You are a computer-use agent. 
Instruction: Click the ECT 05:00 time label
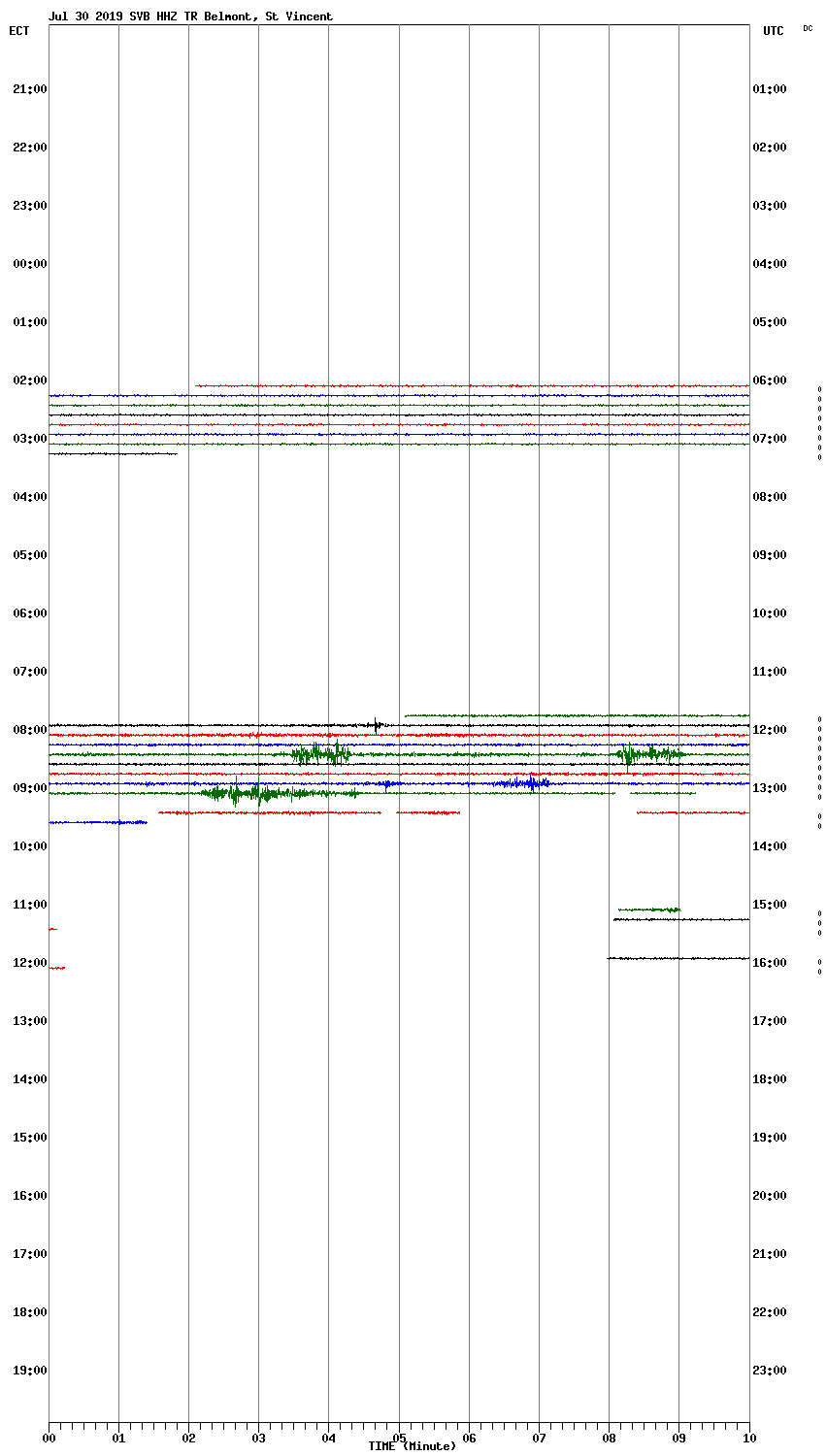coord(30,555)
